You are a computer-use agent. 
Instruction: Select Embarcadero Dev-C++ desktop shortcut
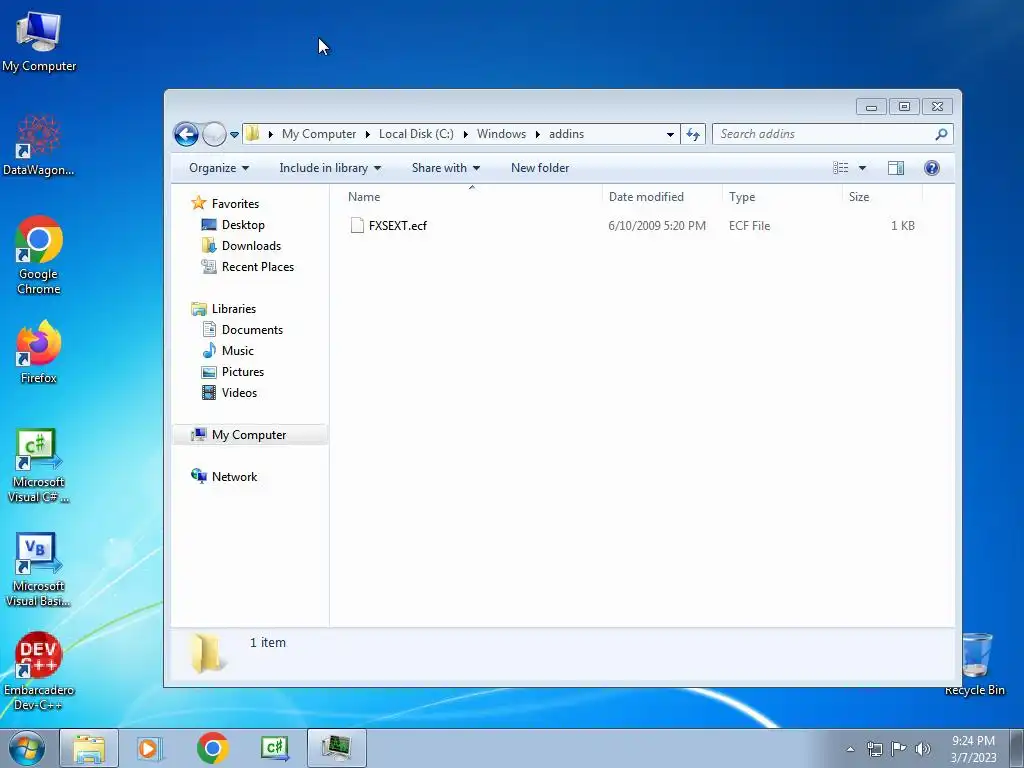click(x=39, y=671)
